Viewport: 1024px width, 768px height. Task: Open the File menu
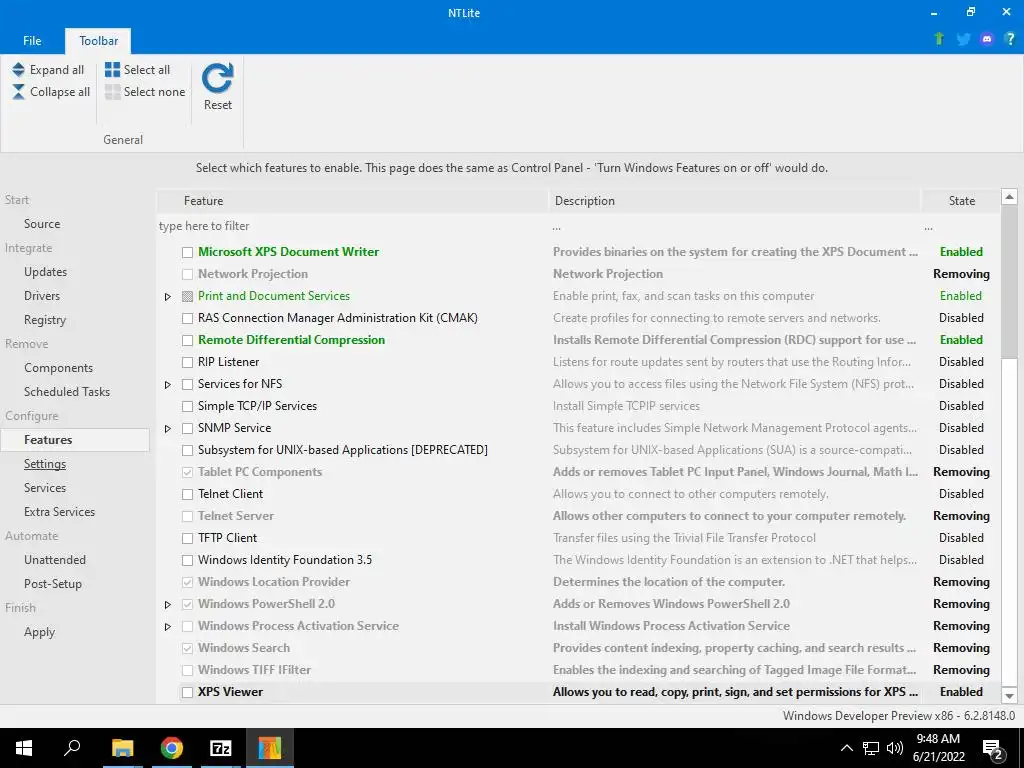click(32, 40)
